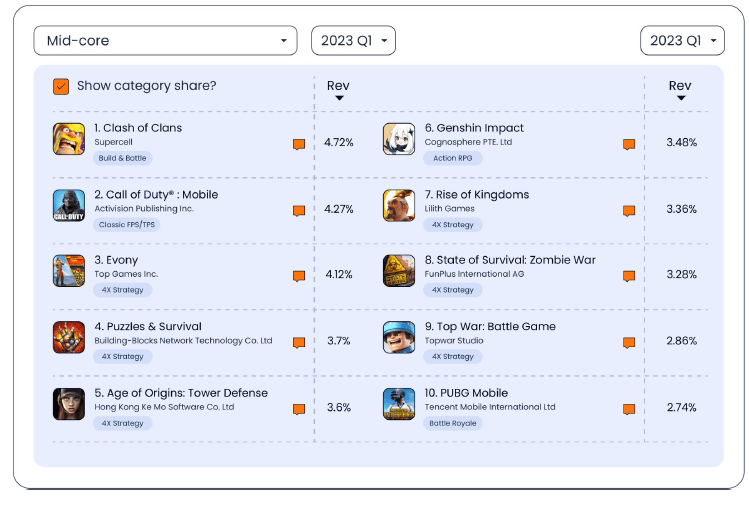749x507 pixels.
Task: Click comment icon beside Puzzles & Survival
Action: (x=299, y=342)
